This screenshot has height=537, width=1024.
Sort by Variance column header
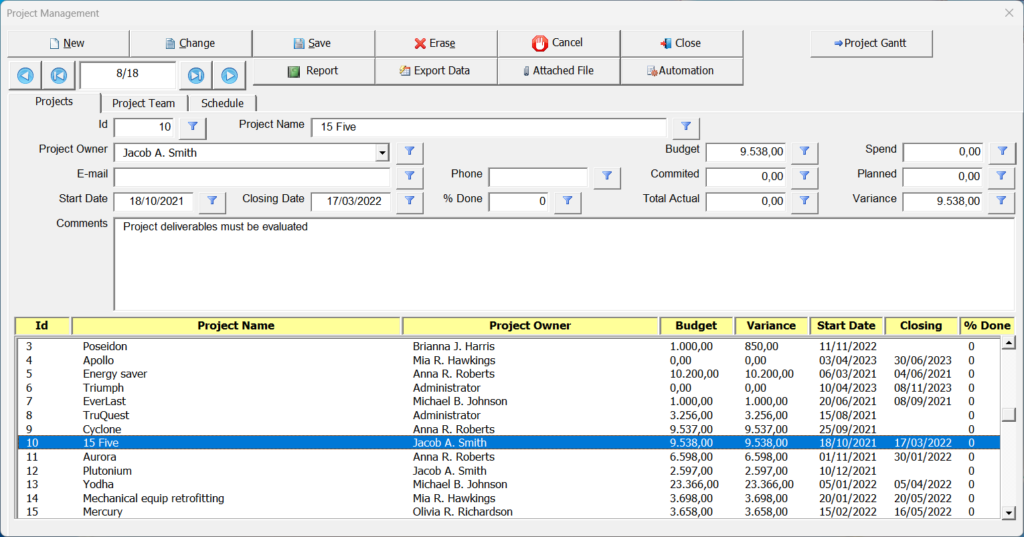point(771,325)
